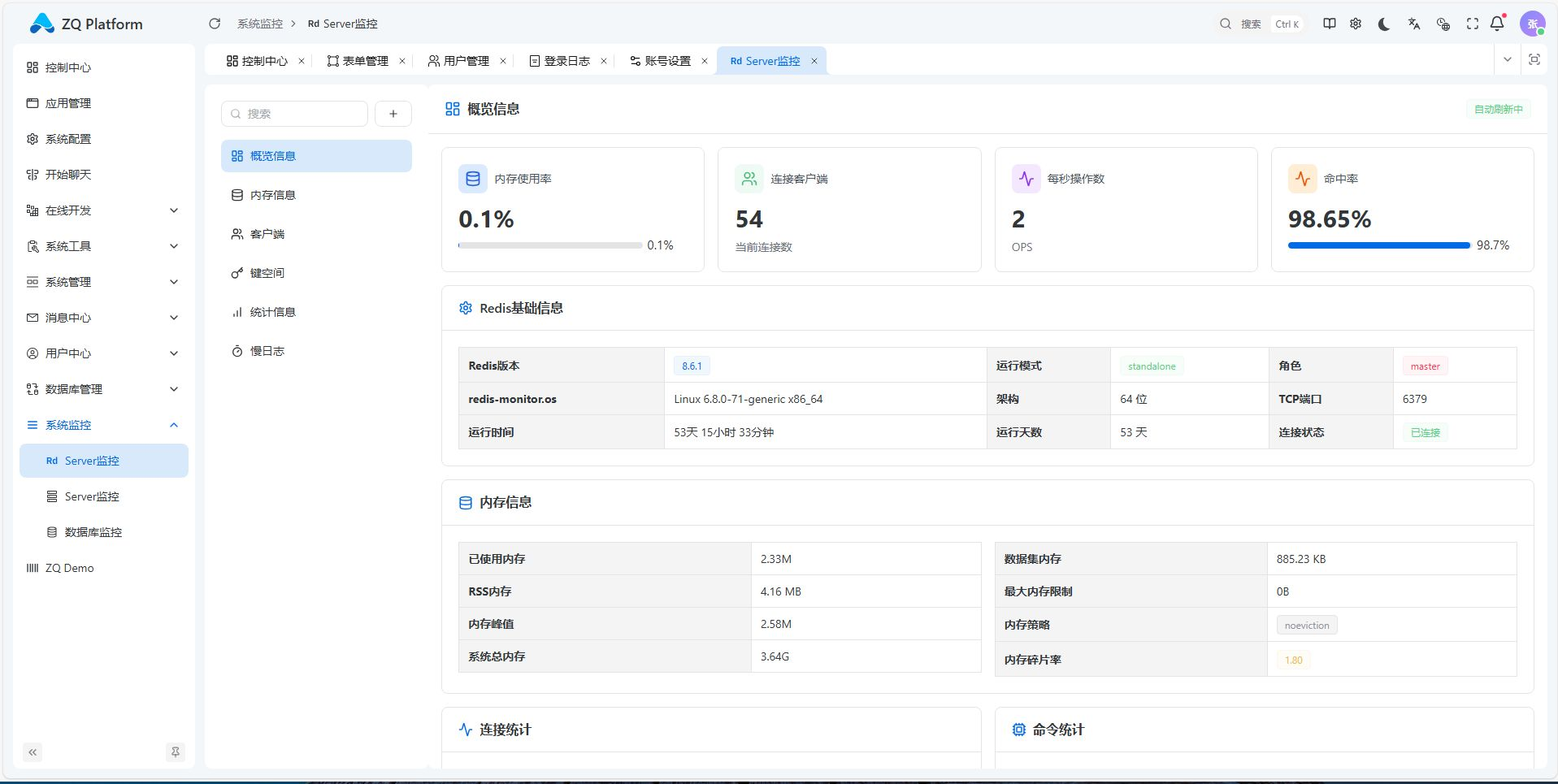
Task: Click the 每秒操作数 activity icon
Action: tap(1026, 179)
